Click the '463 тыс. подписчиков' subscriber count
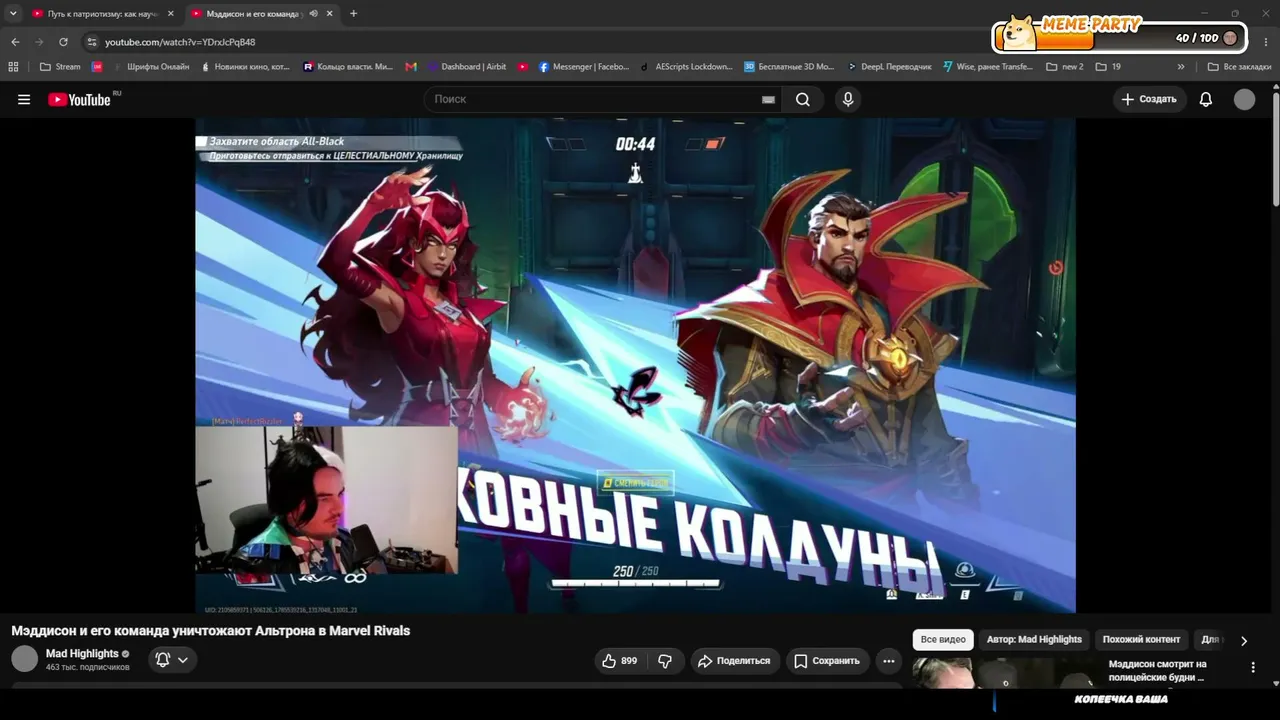The image size is (1280, 720). pyautogui.click(x=88, y=667)
